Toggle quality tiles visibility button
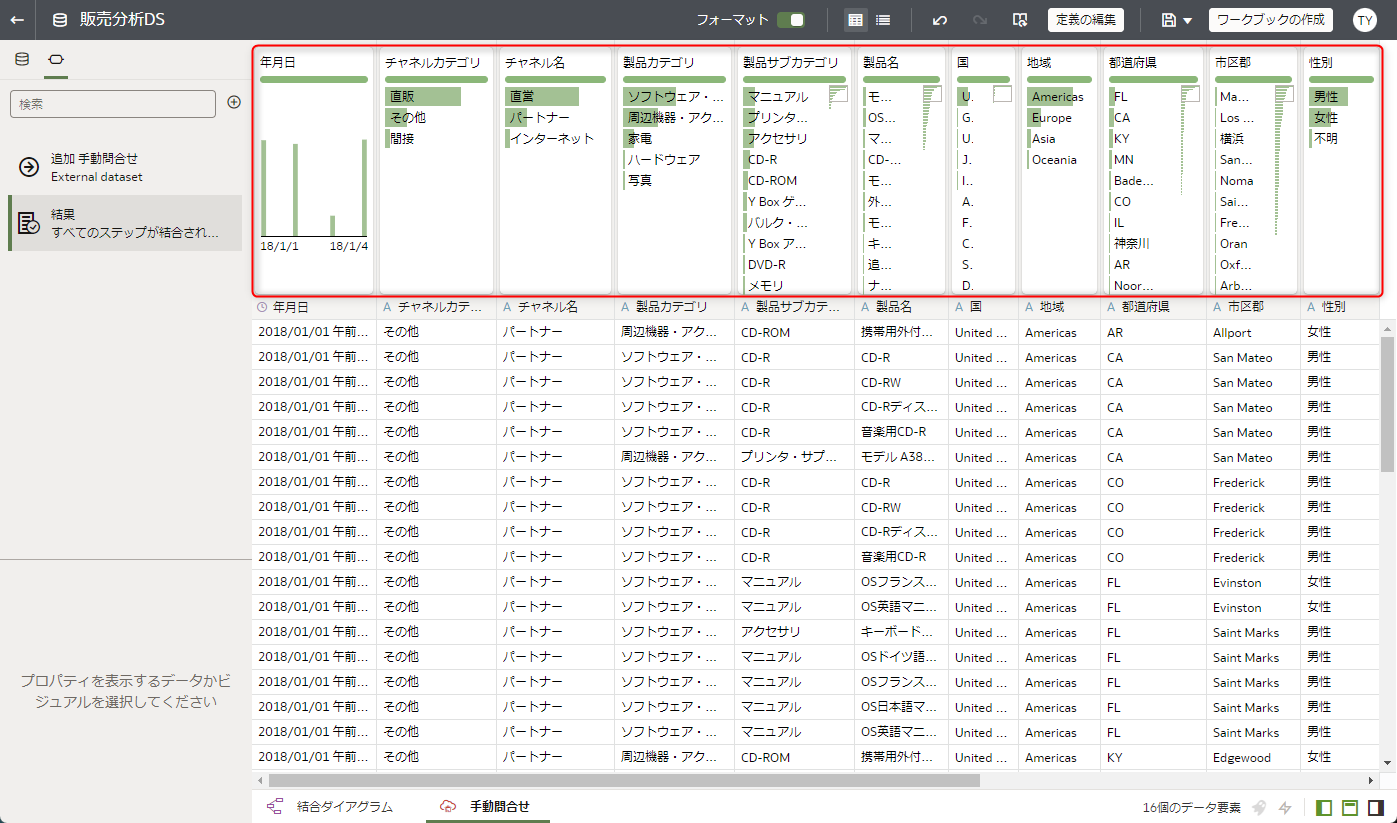 pyautogui.click(x=1350, y=807)
